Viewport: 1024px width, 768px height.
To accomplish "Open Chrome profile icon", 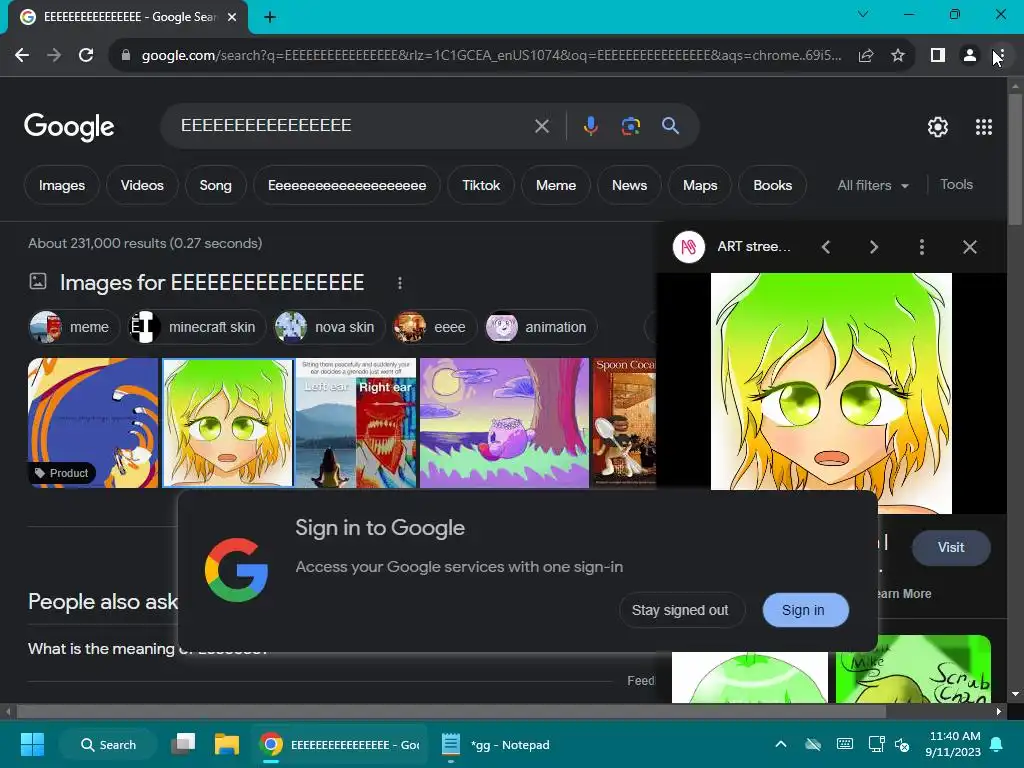I will [x=970, y=56].
